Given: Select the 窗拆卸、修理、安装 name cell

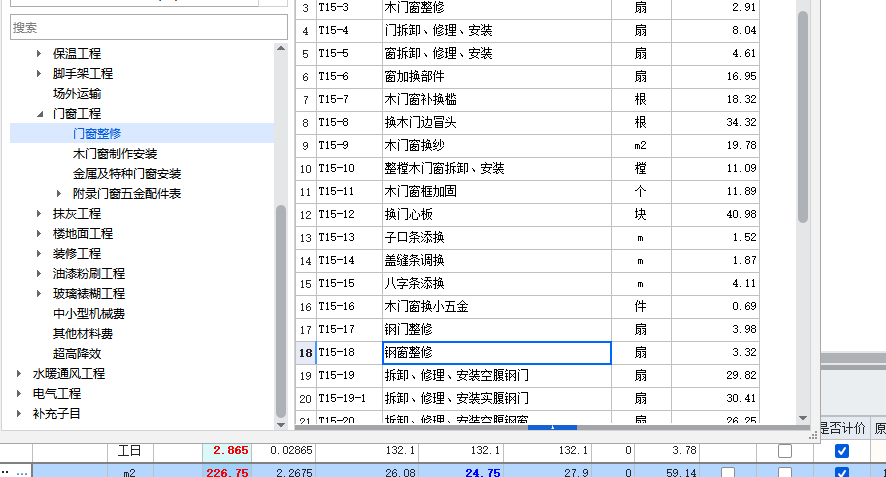Looking at the screenshot, I should click(497, 54).
